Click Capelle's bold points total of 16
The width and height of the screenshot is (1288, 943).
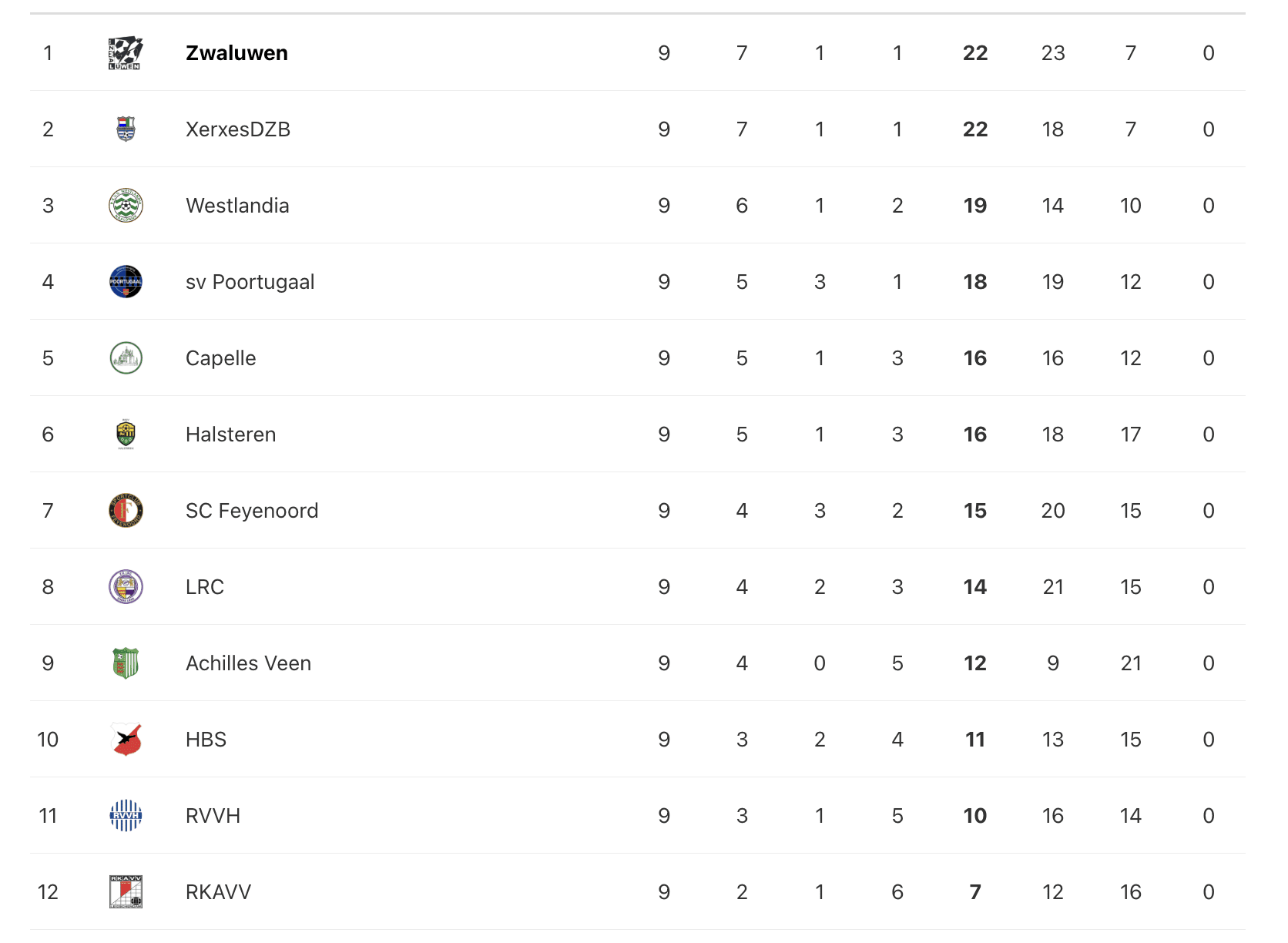pyautogui.click(x=974, y=358)
